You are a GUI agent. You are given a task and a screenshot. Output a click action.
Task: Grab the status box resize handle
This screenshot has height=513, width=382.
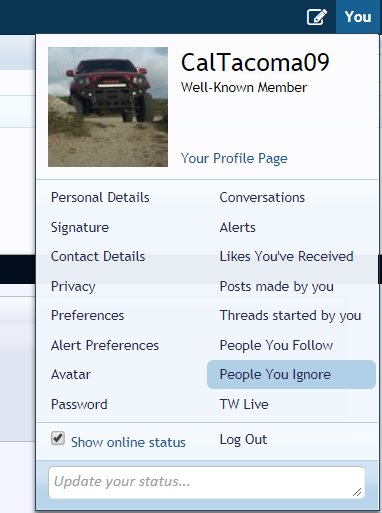(x=357, y=492)
